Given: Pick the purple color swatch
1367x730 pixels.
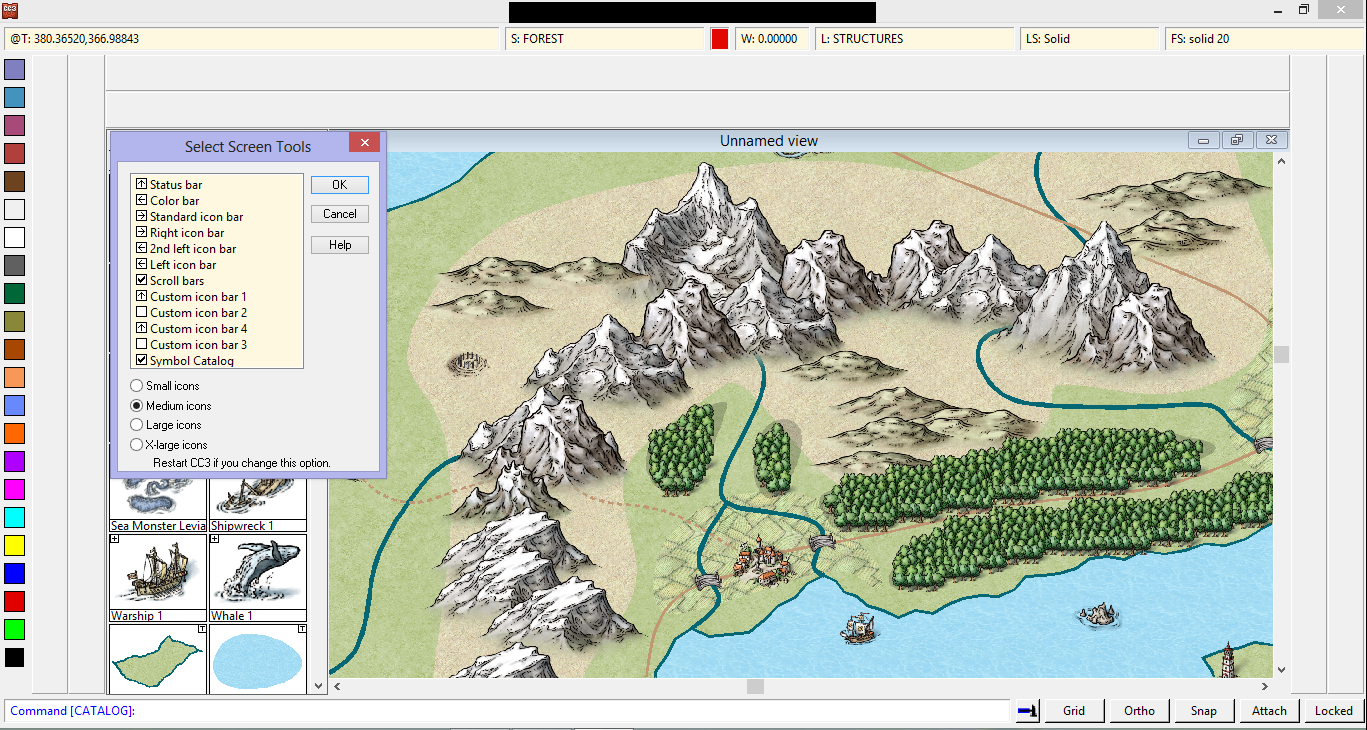Looking at the screenshot, I should click(14, 462).
